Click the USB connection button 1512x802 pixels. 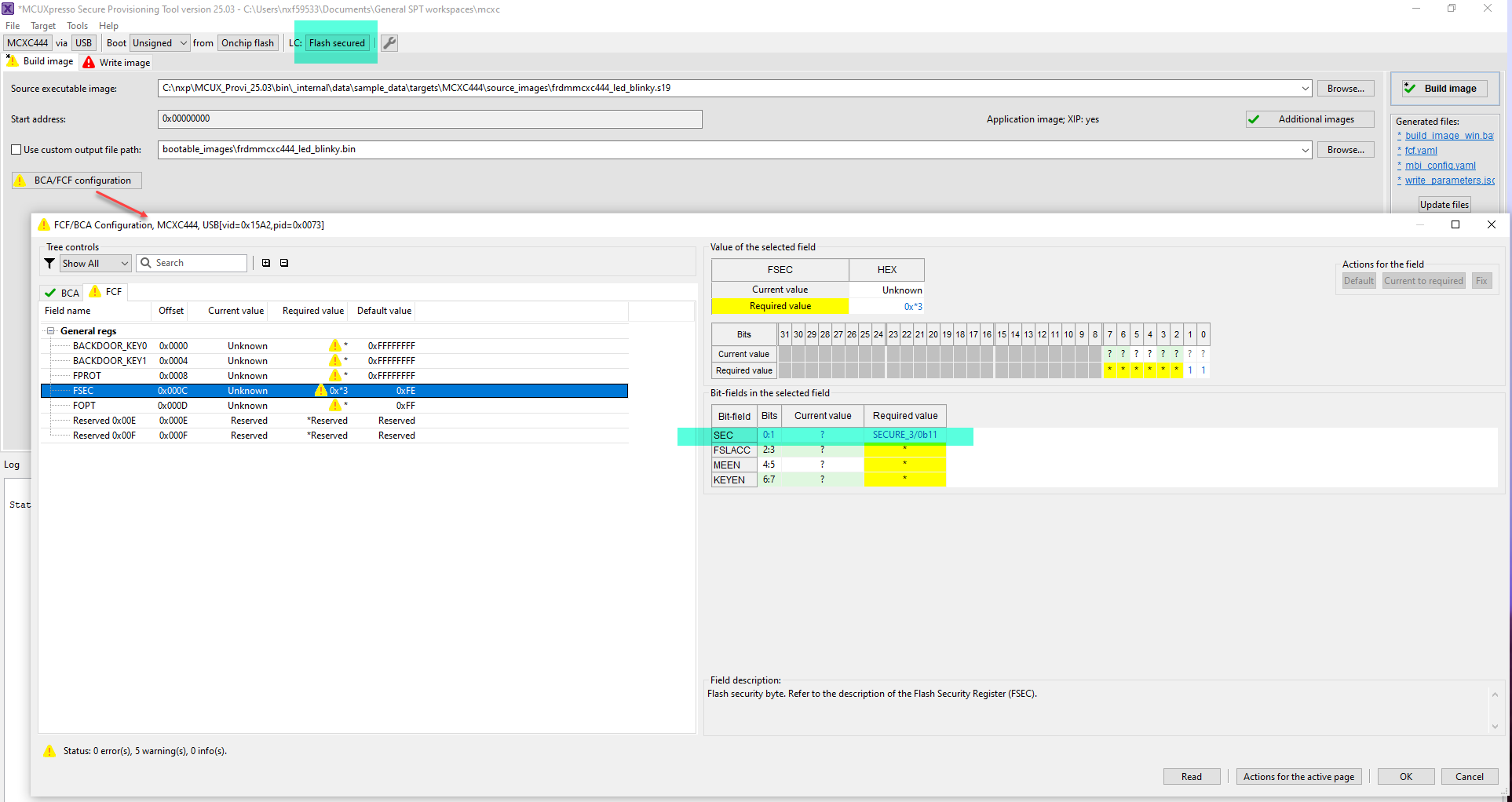(x=83, y=43)
